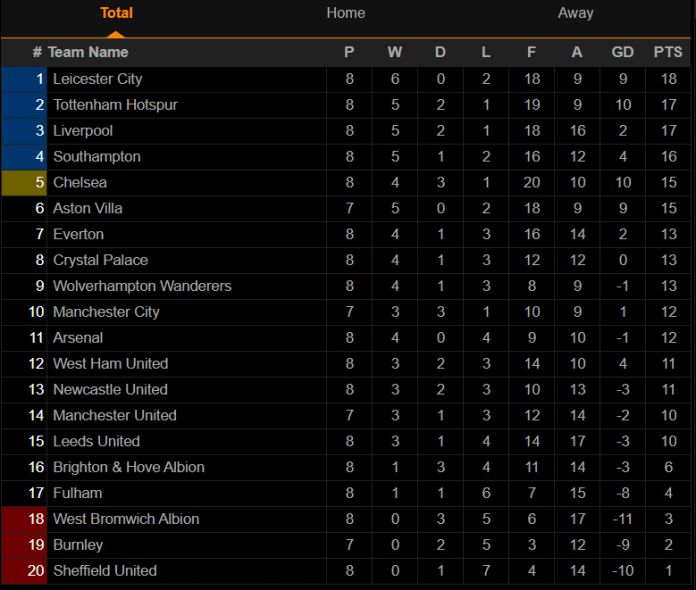Switch to the Away standings tab
Image resolution: width=696 pixels, height=590 pixels.
click(575, 13)
